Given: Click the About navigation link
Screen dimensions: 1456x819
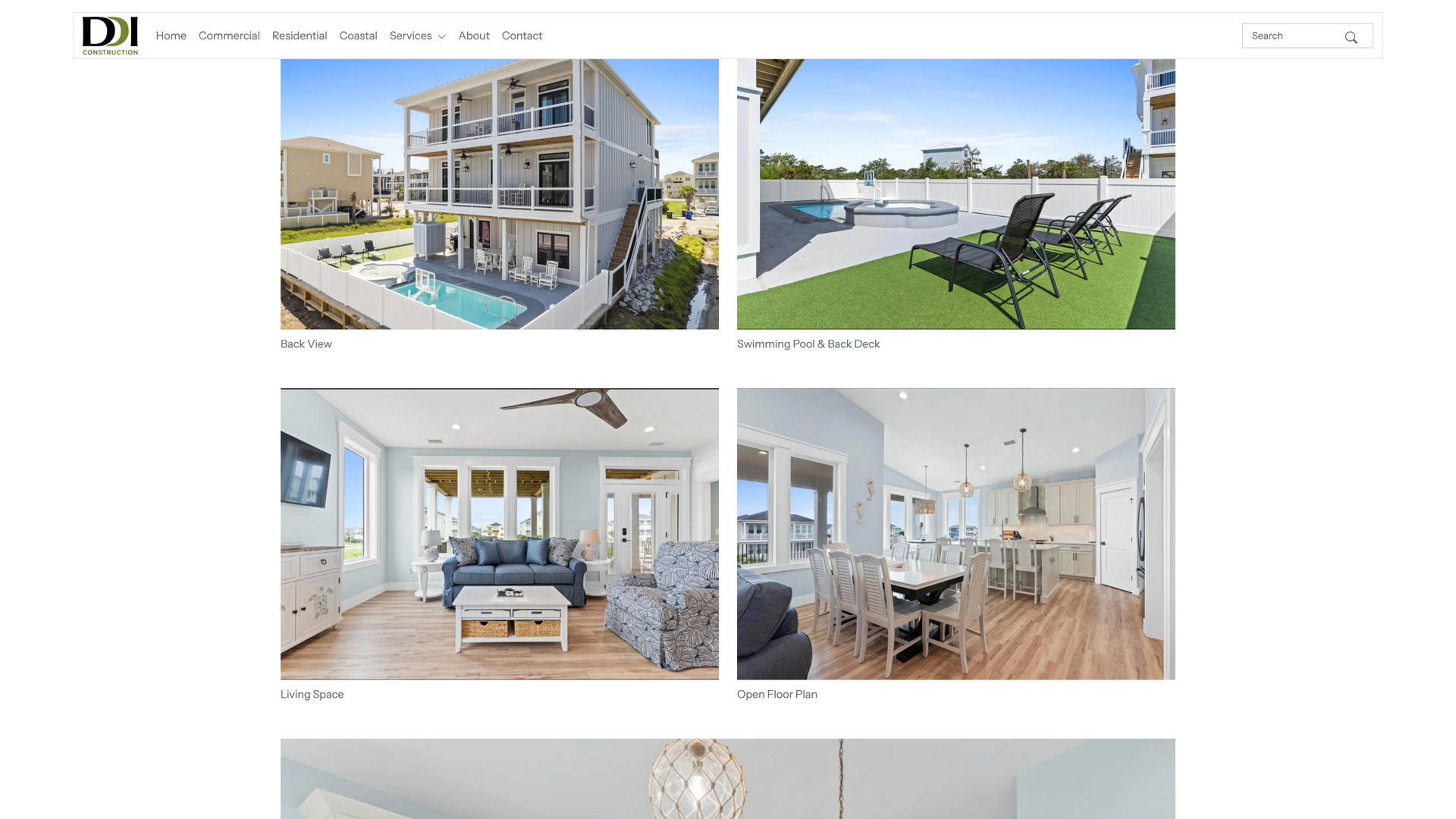Looking at the screenshot, I should tap(474, 35).
